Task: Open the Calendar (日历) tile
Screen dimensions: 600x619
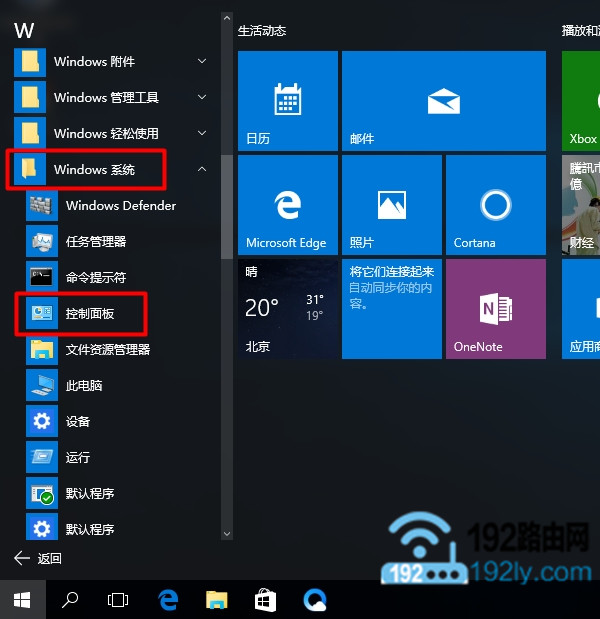Action: click(286, 101)
